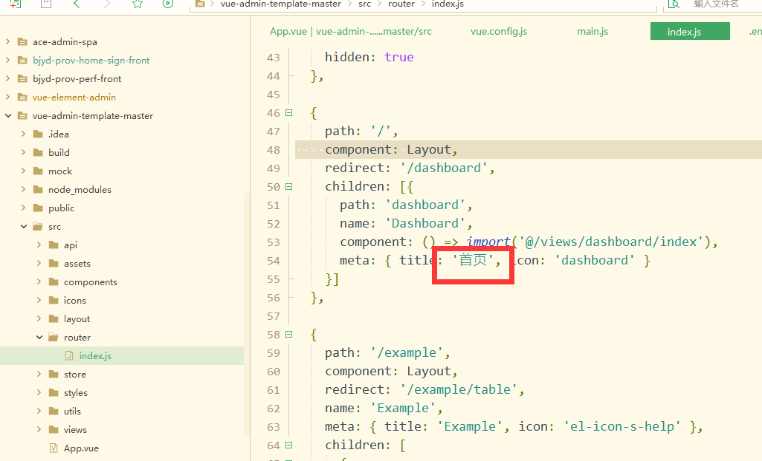The height and width of the screenshot is (461, 762).
Task: Expand the bjyd-prov-home-sign-front project chevron
Action: [x=8, y=60]
